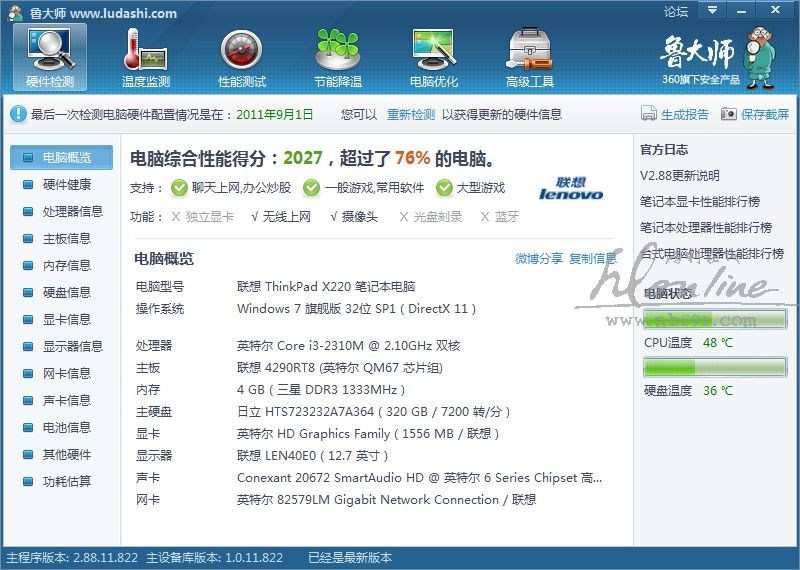Open 笔记本处理器性能排行榜 link
Image resolution: width=800 pixels, height=570 pixels.
706,228
